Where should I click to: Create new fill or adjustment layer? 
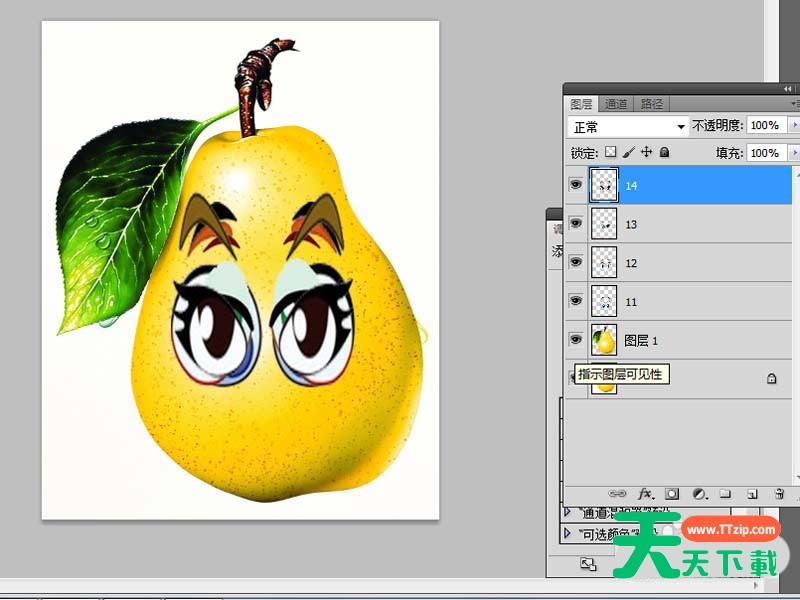[699, 493]
